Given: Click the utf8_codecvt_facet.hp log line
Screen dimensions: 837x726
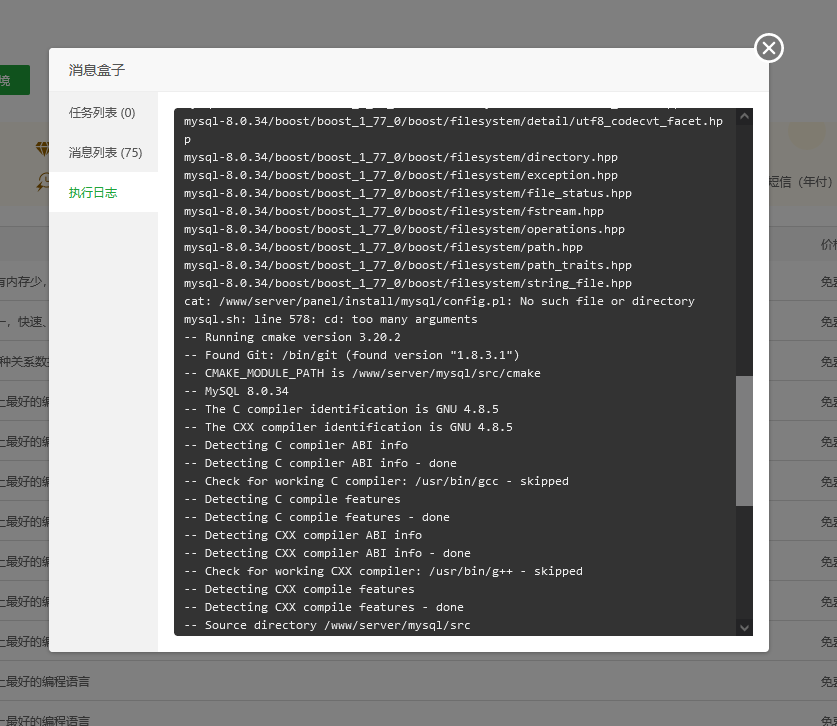Looking at the screenshot, I should point(453,130).
